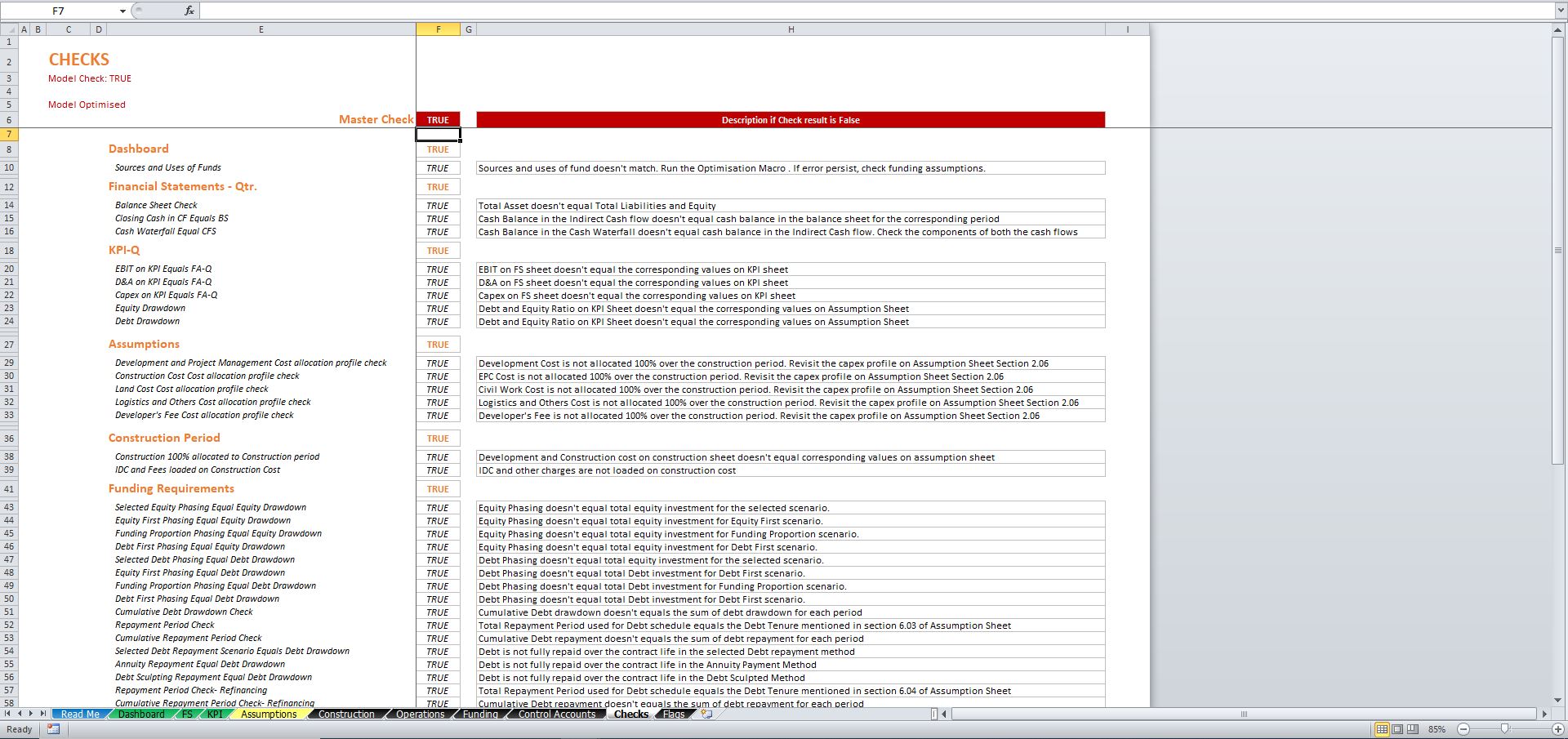Click 'Balance Sheet Check' cell
Image resolution: width=1568 pixels, height=739 pixels.
click(x=156, y=205)
